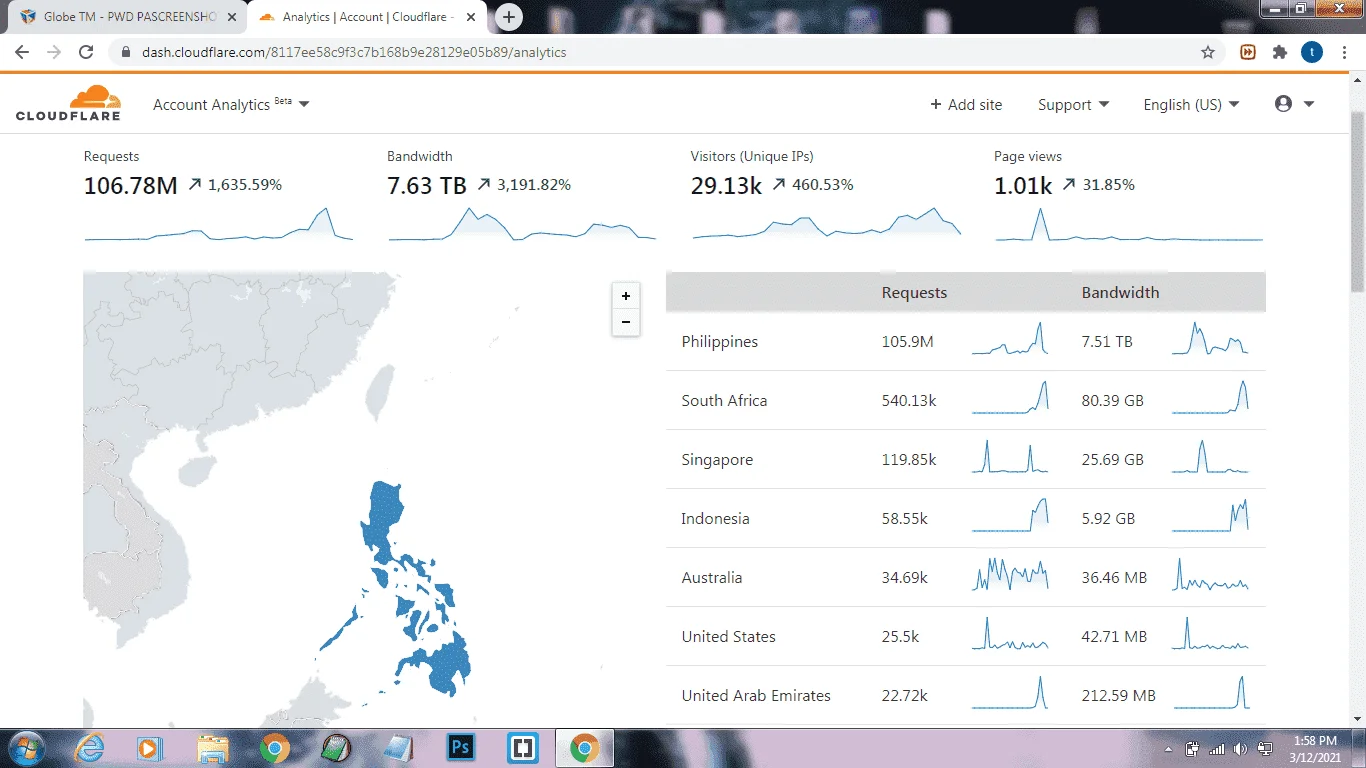Open a new Chrome tab

click(x=509, y=17)
